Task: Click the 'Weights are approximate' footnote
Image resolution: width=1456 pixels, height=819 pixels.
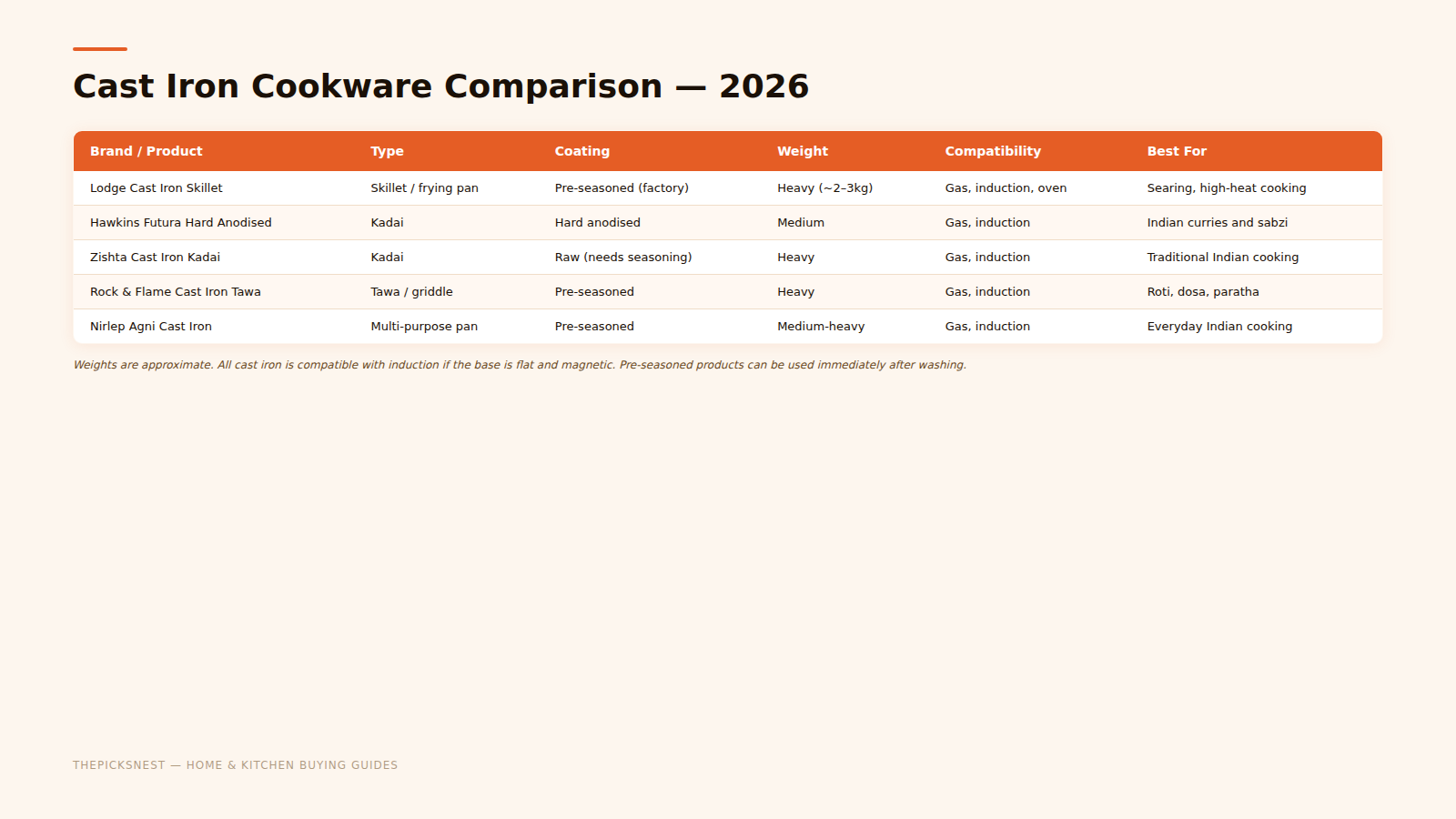Action: [520, 365]
